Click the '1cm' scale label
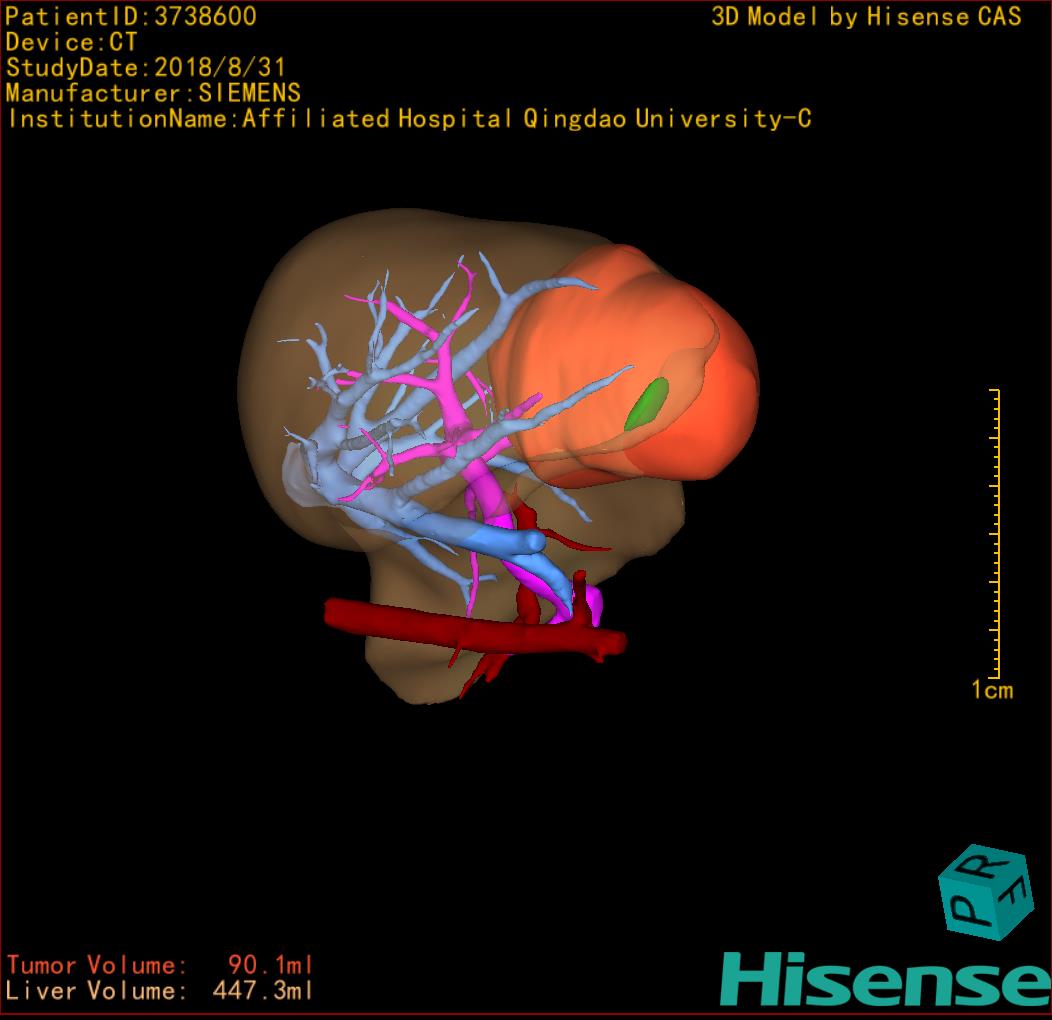Image resolution: width=1052 pixels, height=1020 pixels. click(x=992, y=690)
